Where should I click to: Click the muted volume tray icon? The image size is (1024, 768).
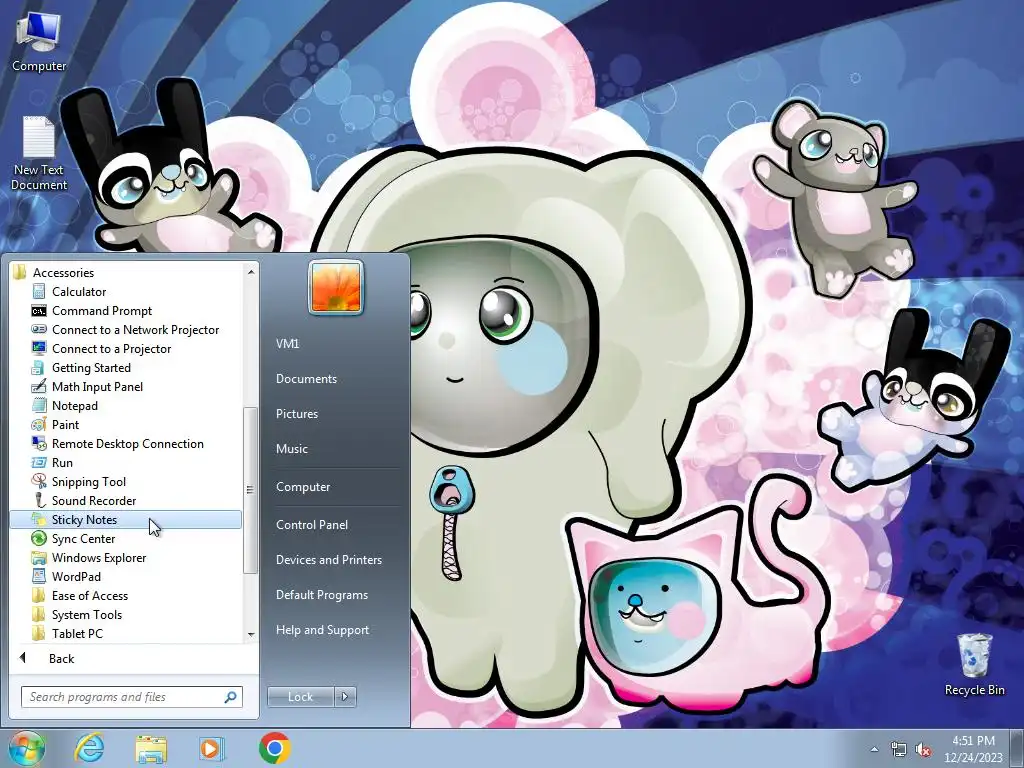pos(923,749)
